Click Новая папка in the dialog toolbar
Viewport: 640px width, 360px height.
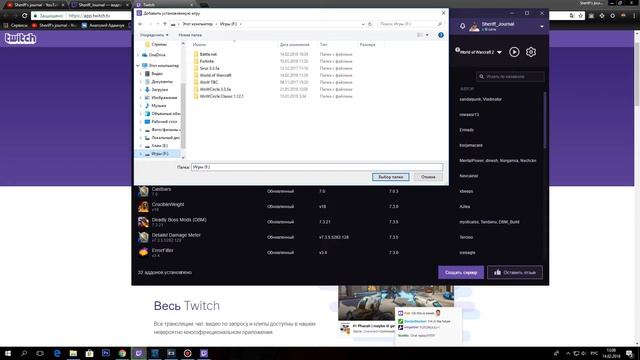coord(190,35)
